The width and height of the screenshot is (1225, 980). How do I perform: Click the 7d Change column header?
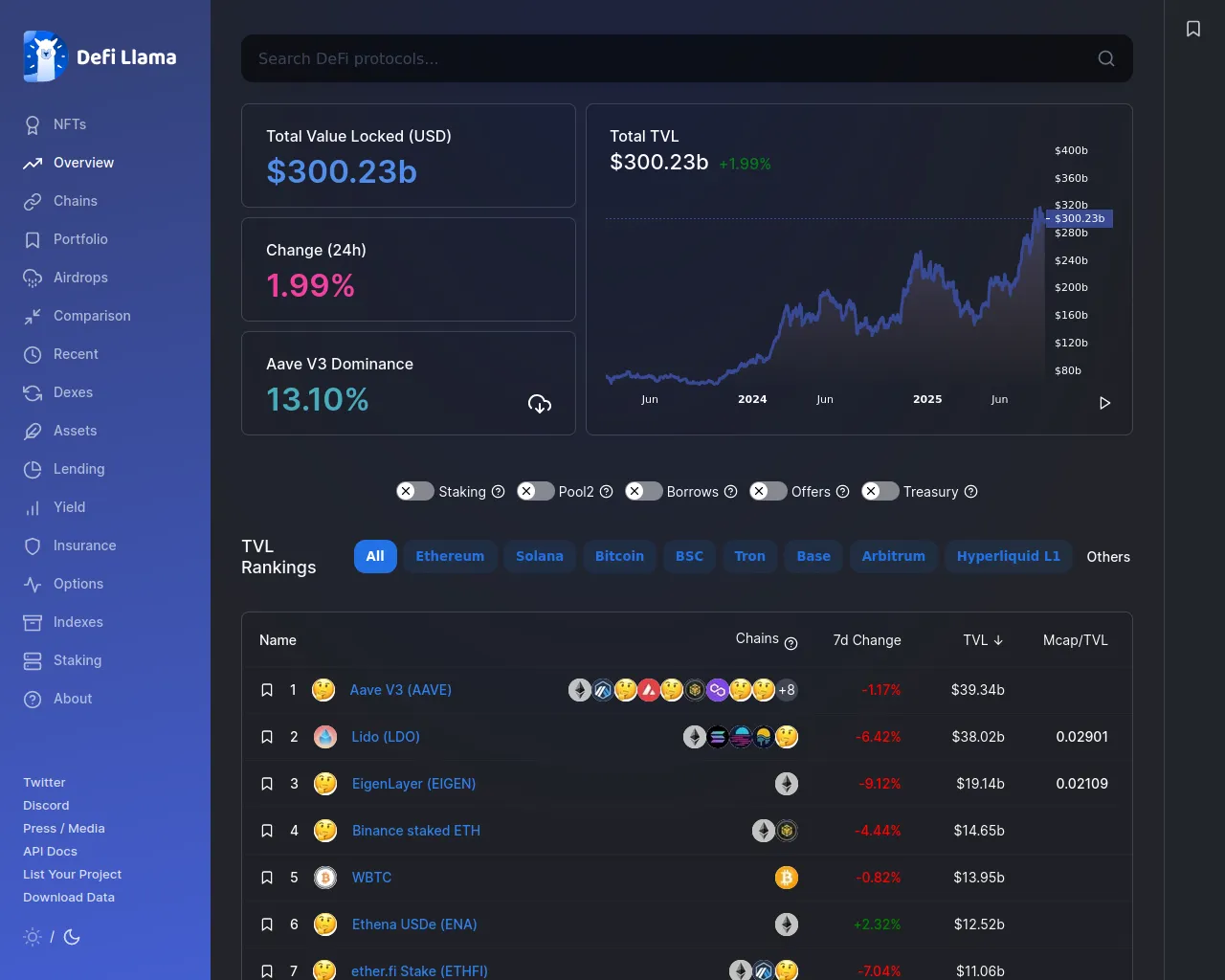tap(867, 640)
